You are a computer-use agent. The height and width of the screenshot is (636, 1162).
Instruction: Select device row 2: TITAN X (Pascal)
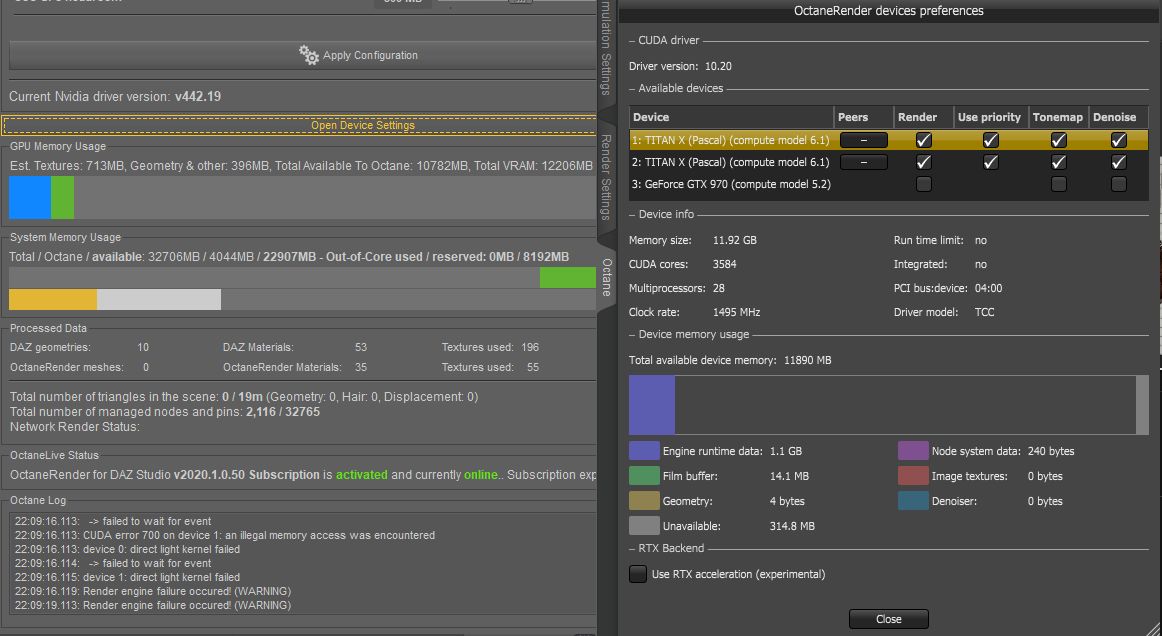tap(889, 162)
